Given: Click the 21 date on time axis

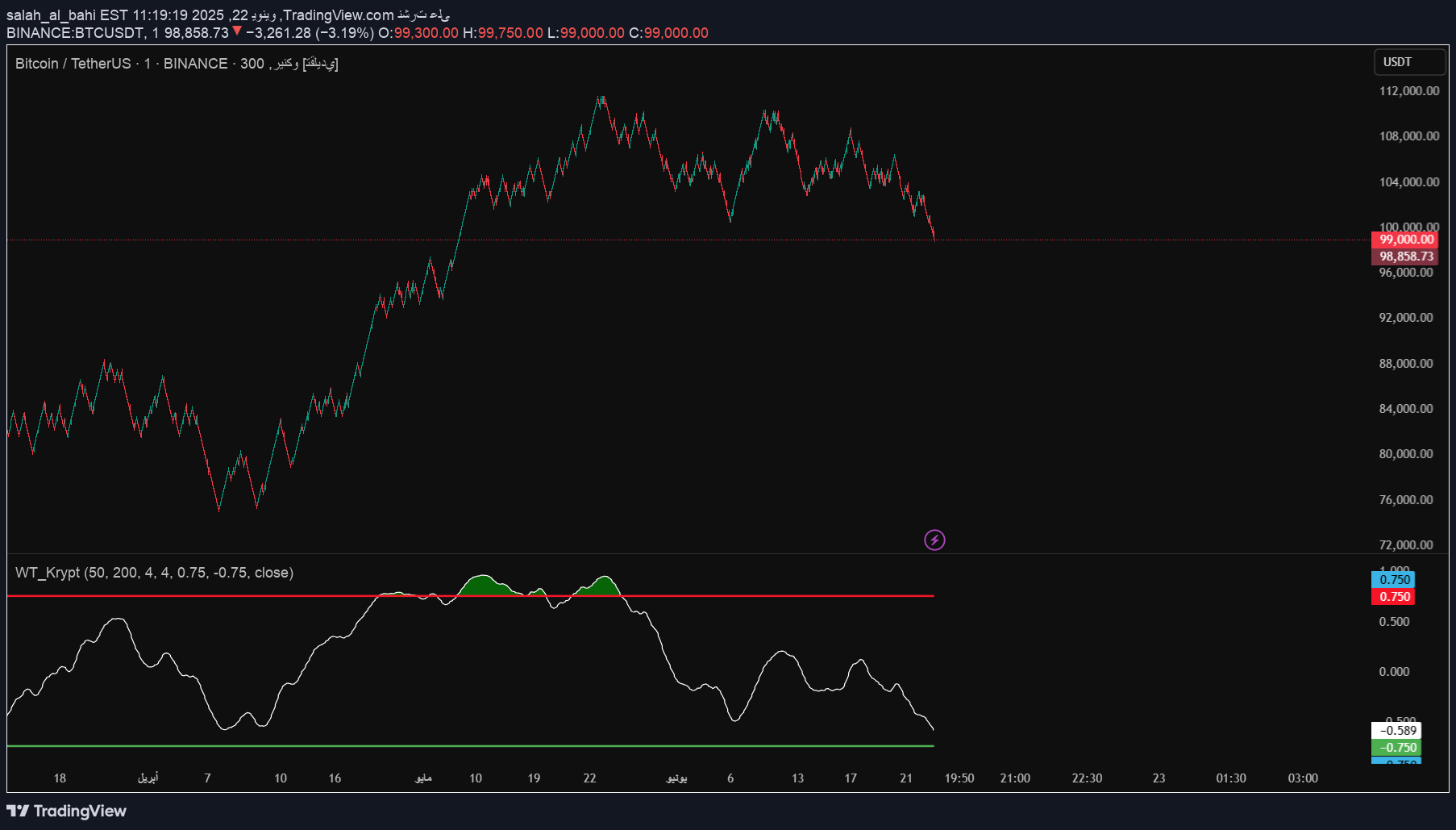Looking at the screenshot, I should click(x=906, y=778).
